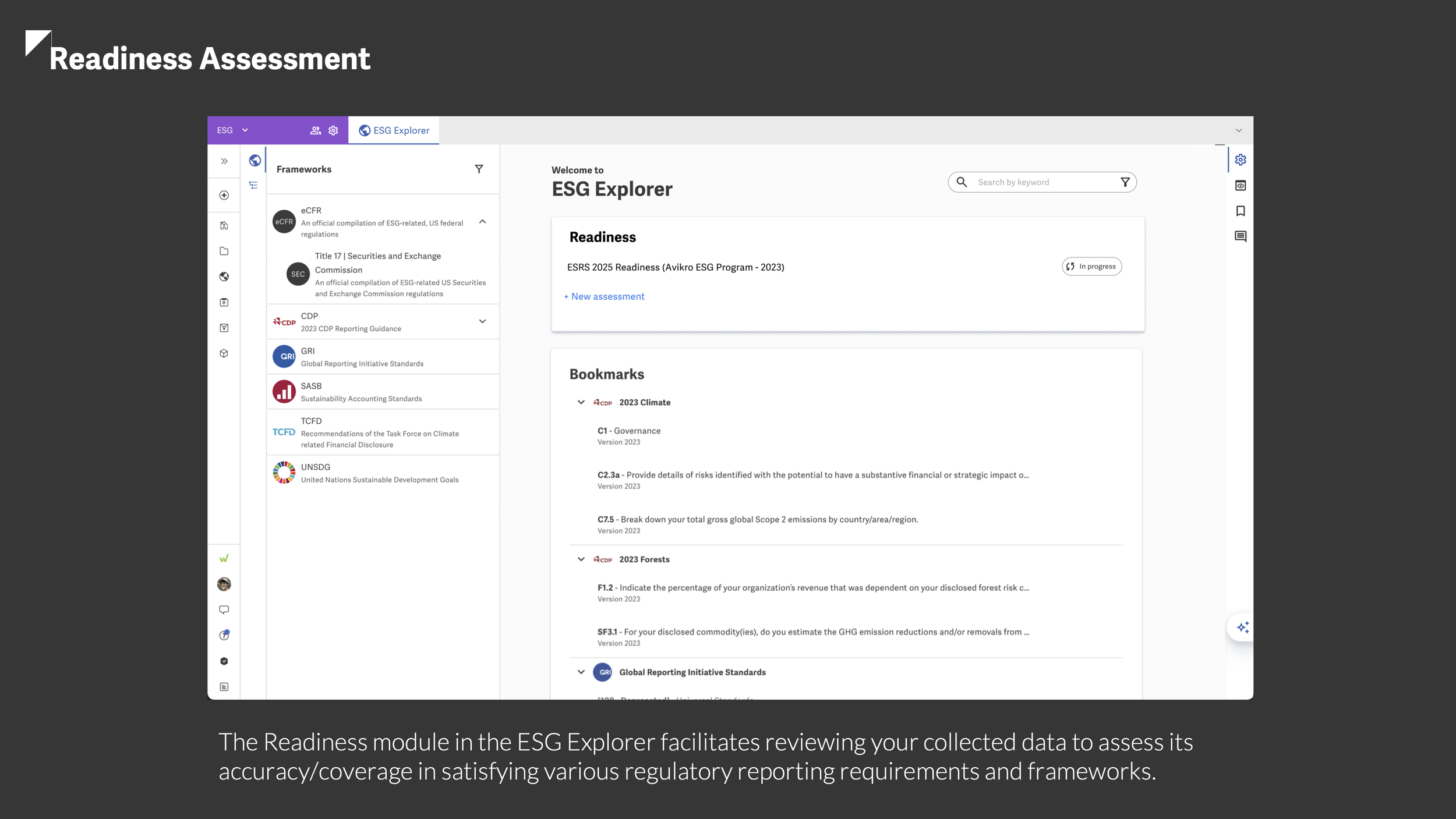
Task: Click the magnifier icon in search box
Action: point(962,182)
